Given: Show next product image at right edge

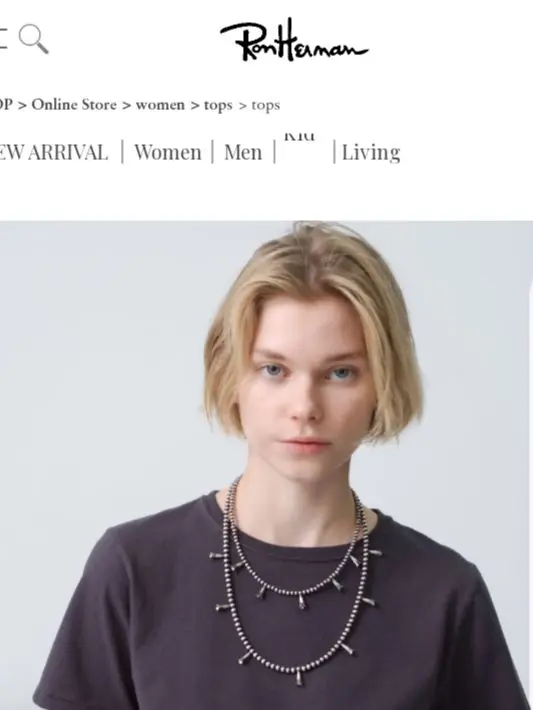Looking at the screenshot, I should (x=531, y=465).
